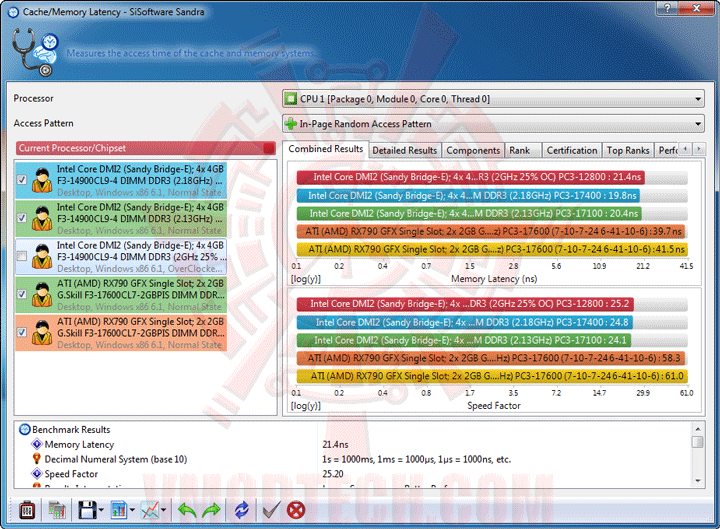This screenshot has width=720, height=529.
Task: Click user icon of the 2.13GHz Sandy Bridge-E entry
Action: pos(42,218)
